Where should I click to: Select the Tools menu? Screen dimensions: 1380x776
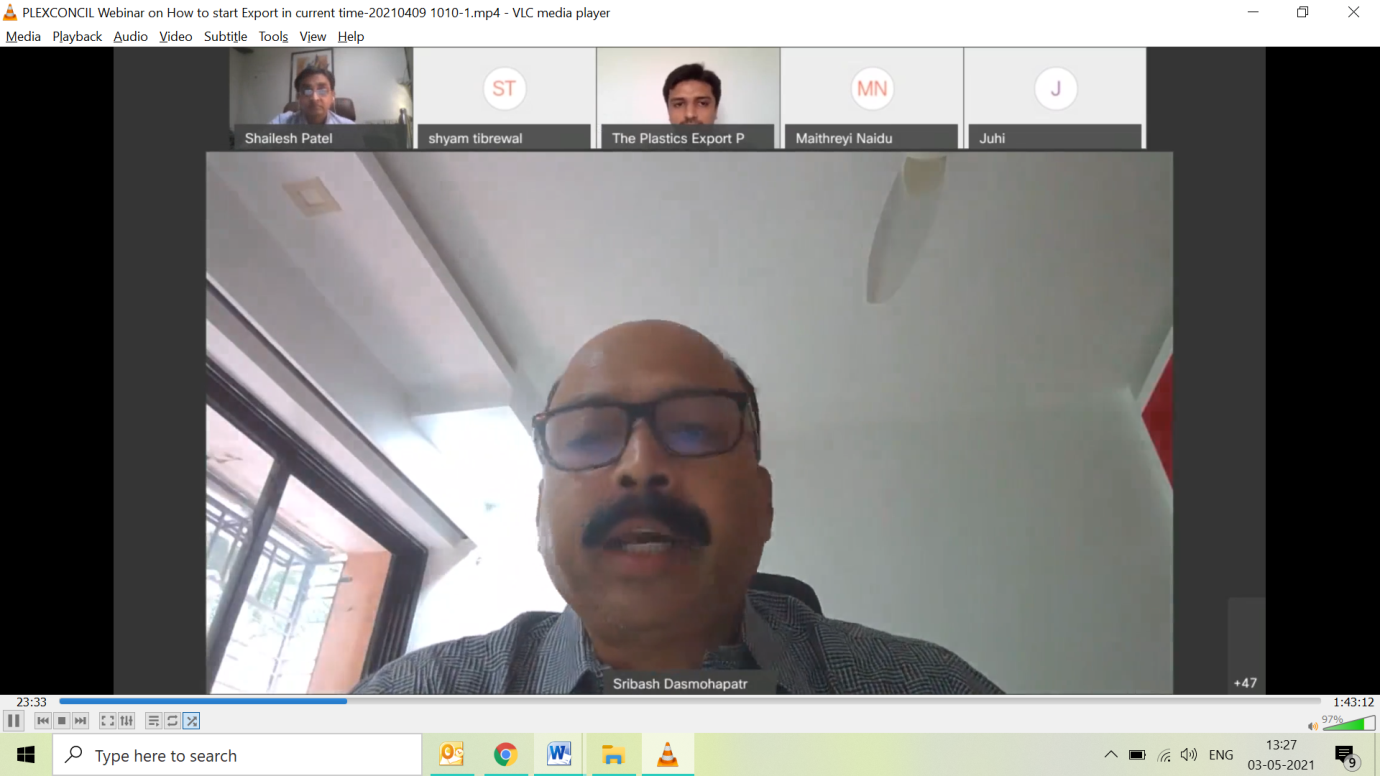click(273, 36)
